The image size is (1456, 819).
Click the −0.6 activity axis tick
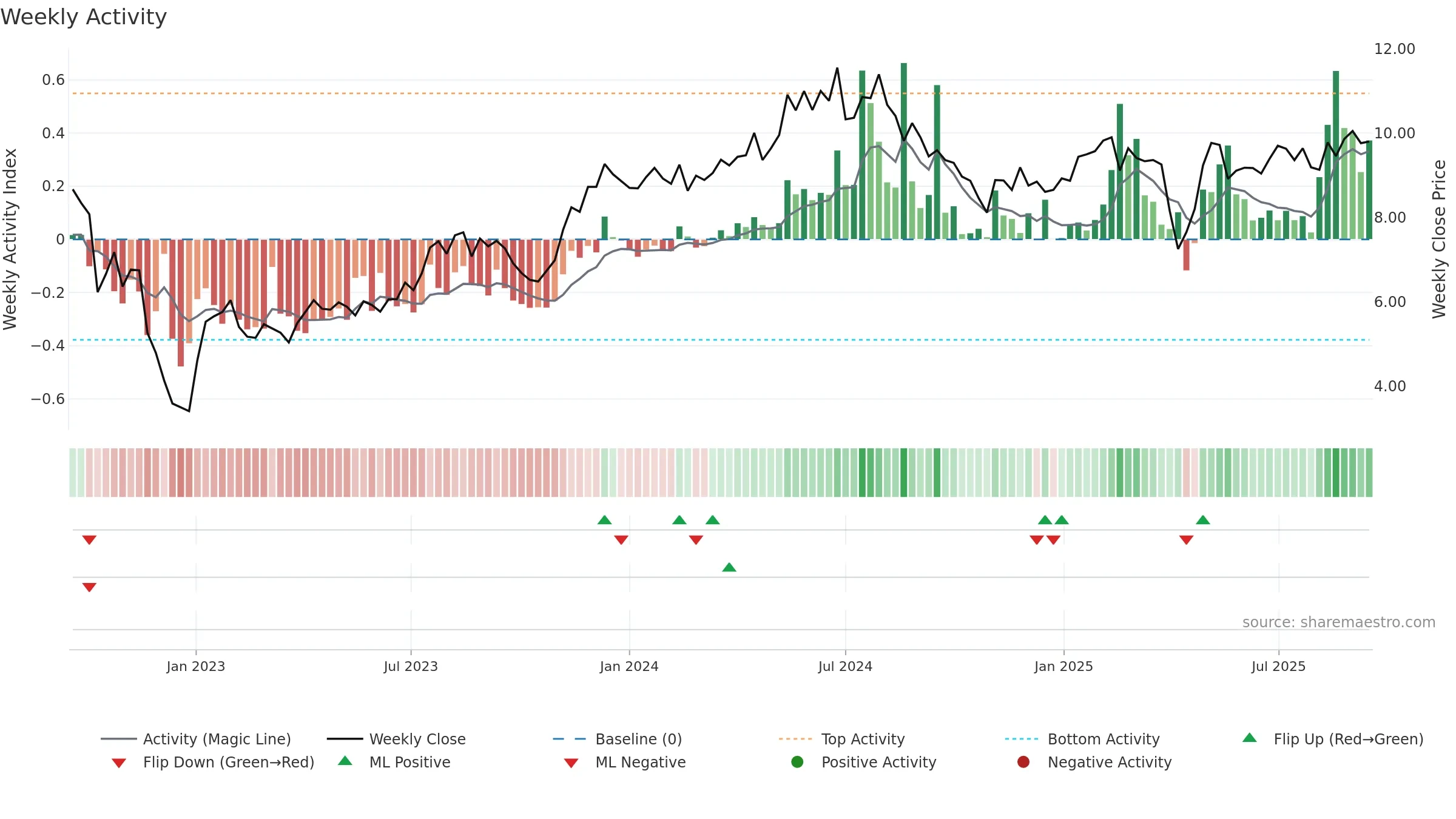48,399
